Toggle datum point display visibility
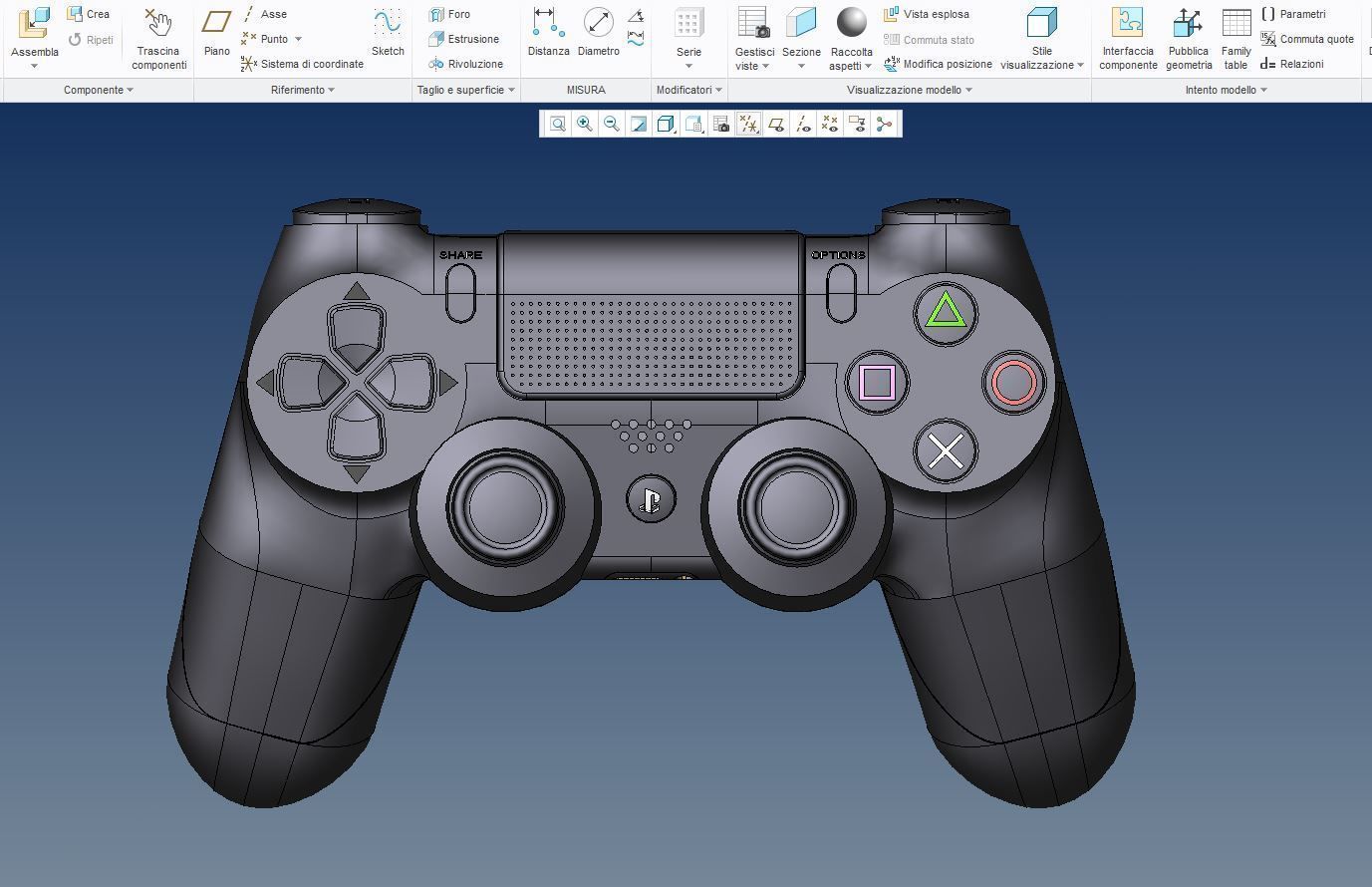 [x=830, y=124]
